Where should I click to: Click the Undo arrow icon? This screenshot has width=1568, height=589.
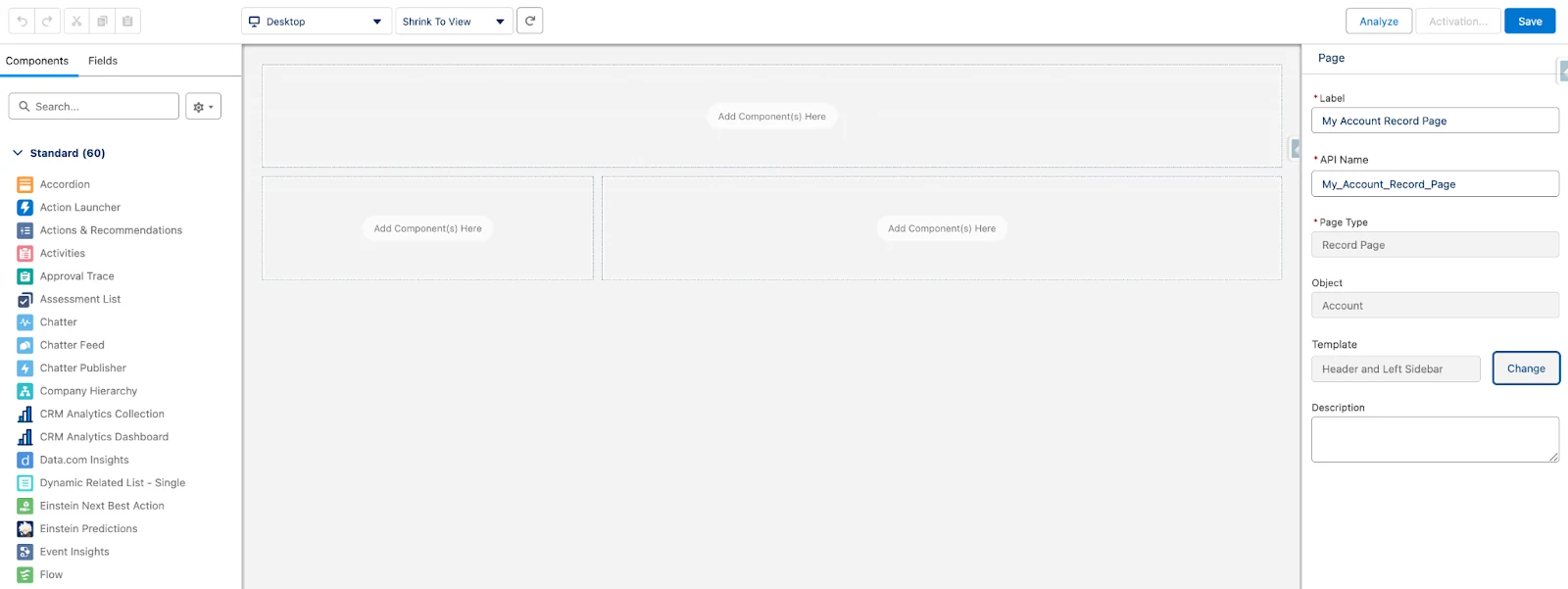[x=22, y=21]
